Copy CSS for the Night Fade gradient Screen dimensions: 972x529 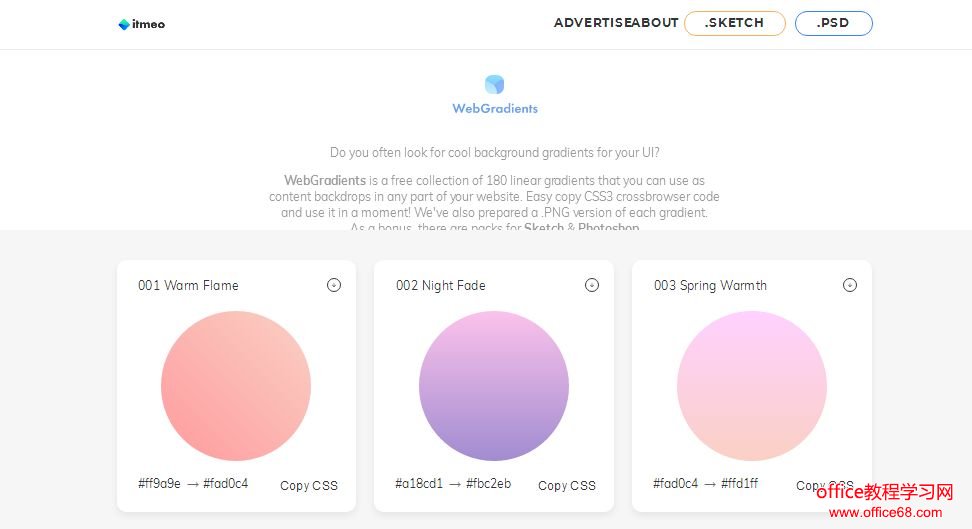(567, 486)
